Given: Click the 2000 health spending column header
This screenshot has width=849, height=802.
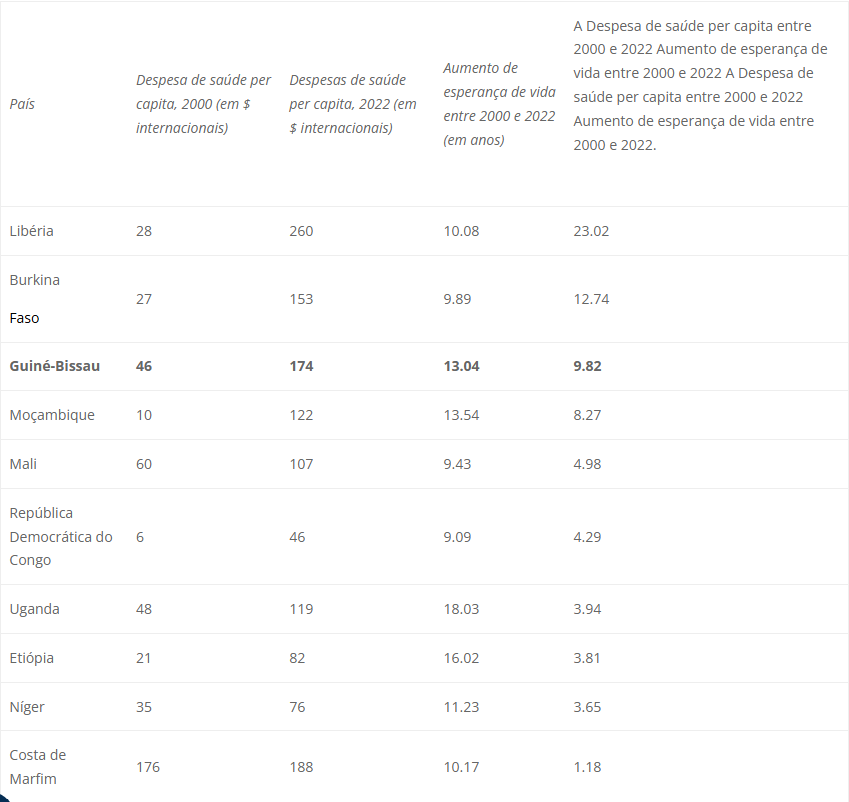Looking at the screenshot, I should (204, 104).
